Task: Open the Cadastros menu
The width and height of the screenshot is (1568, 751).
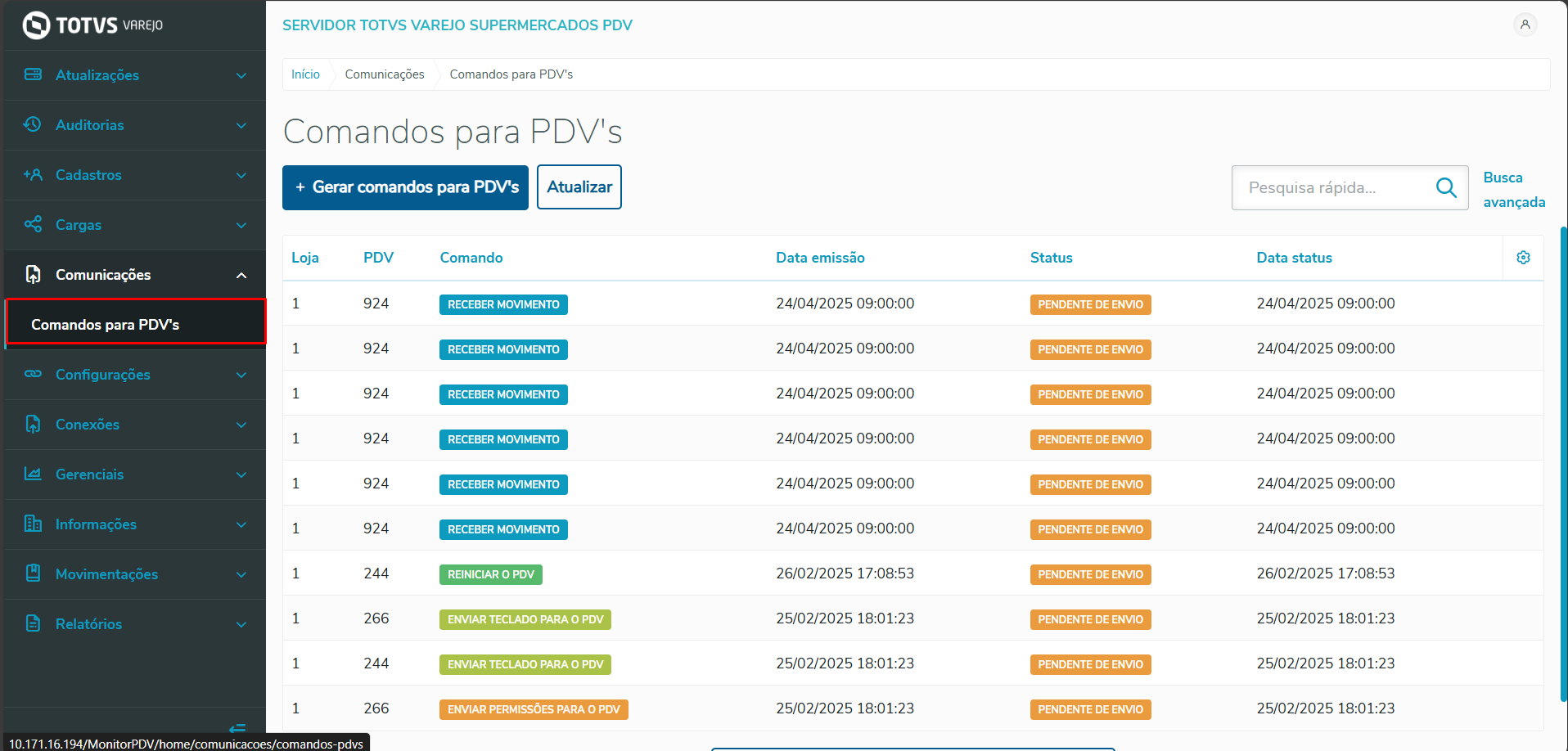Action: (x=135, y=175)
